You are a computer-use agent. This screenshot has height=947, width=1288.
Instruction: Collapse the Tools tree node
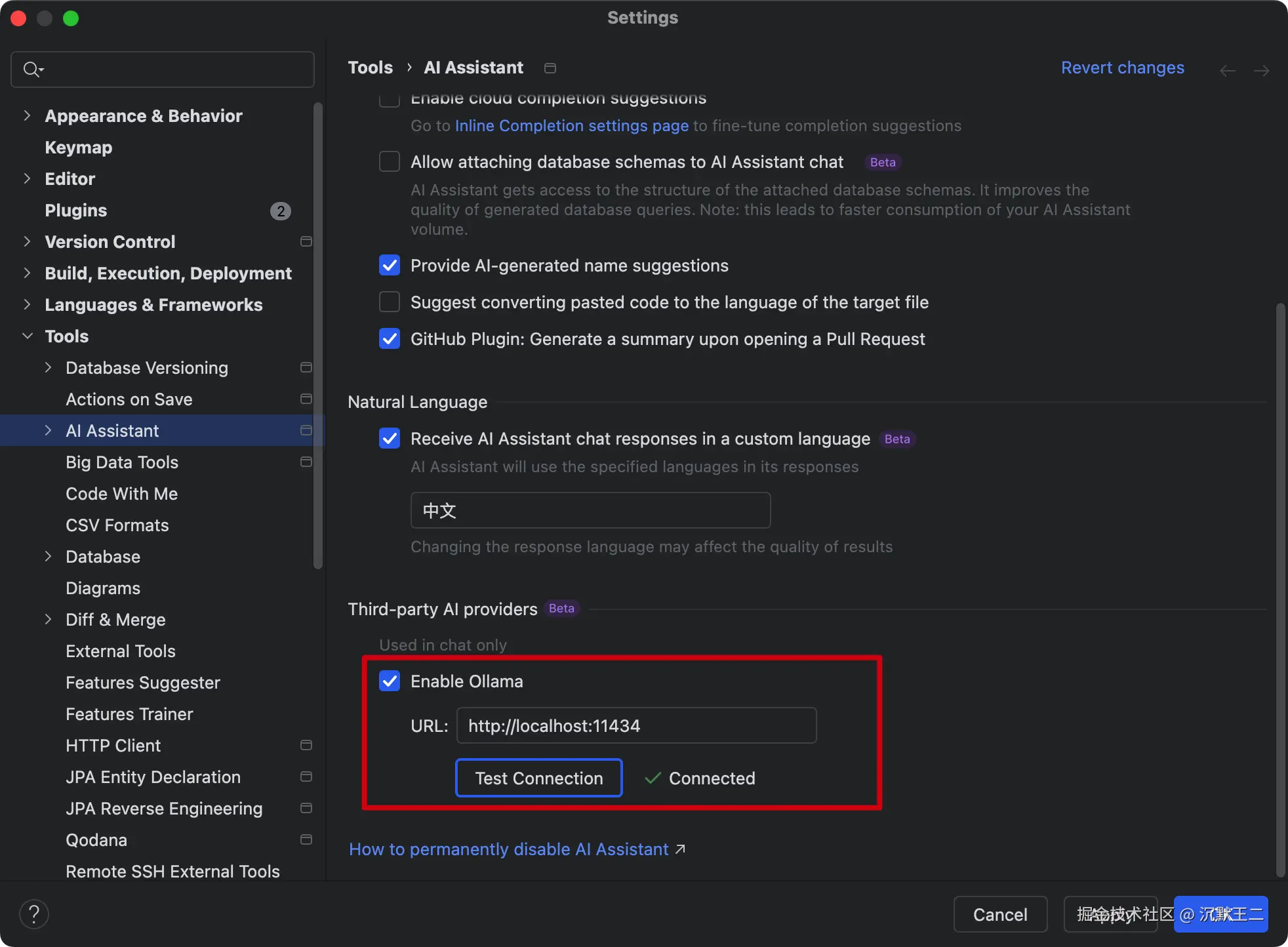27,336
